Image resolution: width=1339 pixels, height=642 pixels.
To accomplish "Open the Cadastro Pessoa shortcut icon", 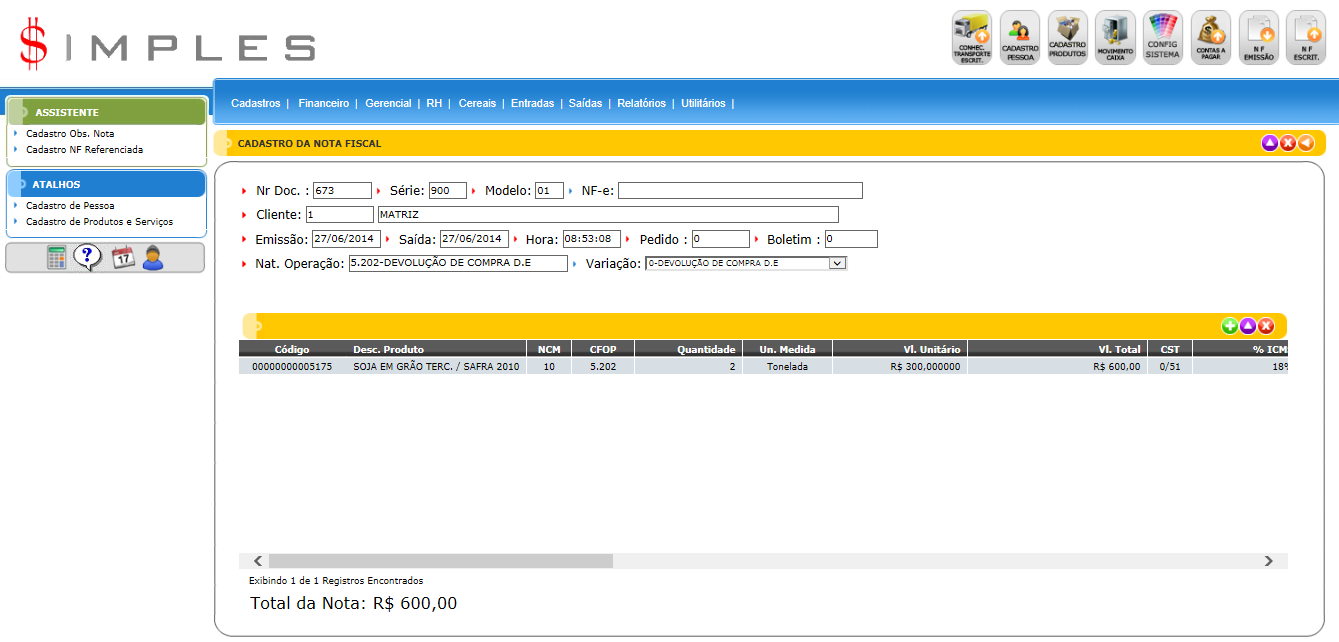I will pos(1019,38).
